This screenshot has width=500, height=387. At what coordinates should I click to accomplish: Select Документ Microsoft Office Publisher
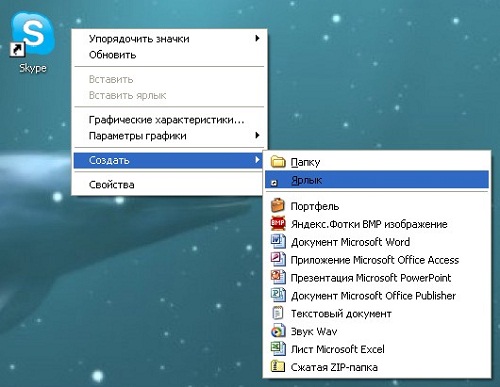(x=377, y=296)
